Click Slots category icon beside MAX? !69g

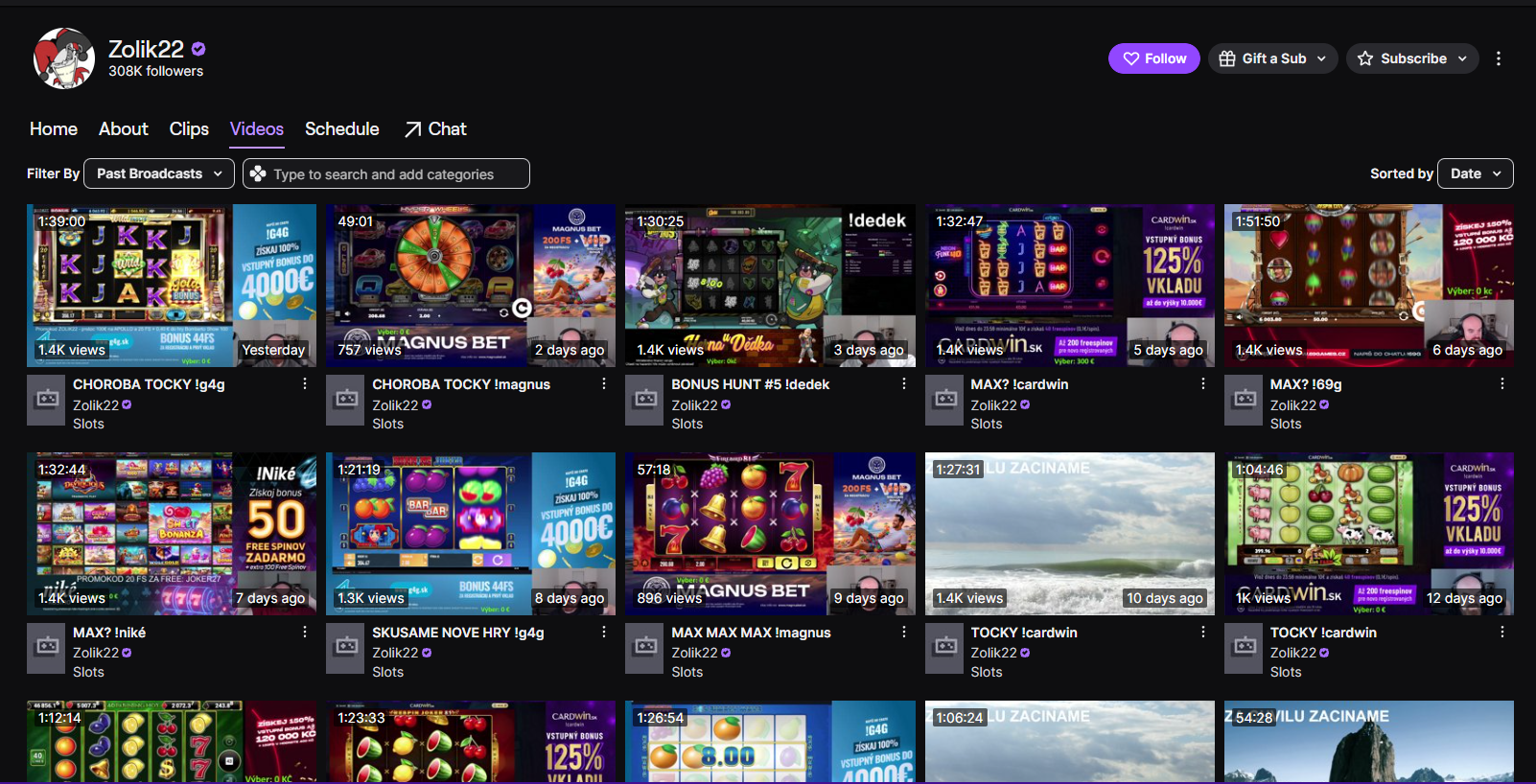point(1245,399)
